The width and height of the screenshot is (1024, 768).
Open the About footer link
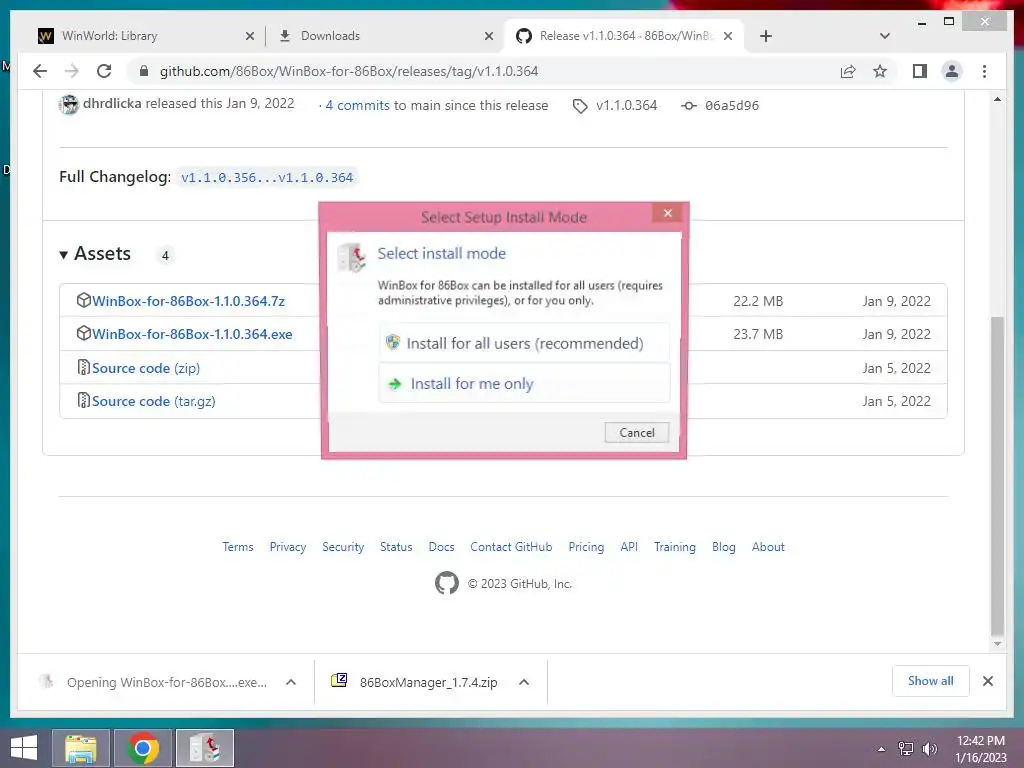pyautogui.click(x=768, y=547)
